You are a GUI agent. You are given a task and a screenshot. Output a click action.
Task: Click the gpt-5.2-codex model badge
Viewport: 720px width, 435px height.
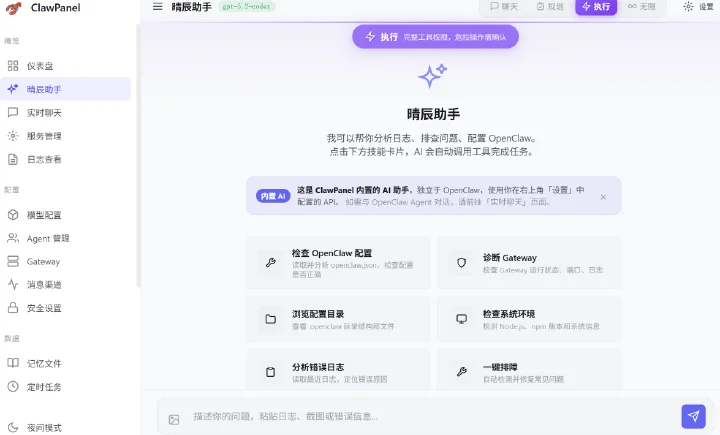pos(247,6)
